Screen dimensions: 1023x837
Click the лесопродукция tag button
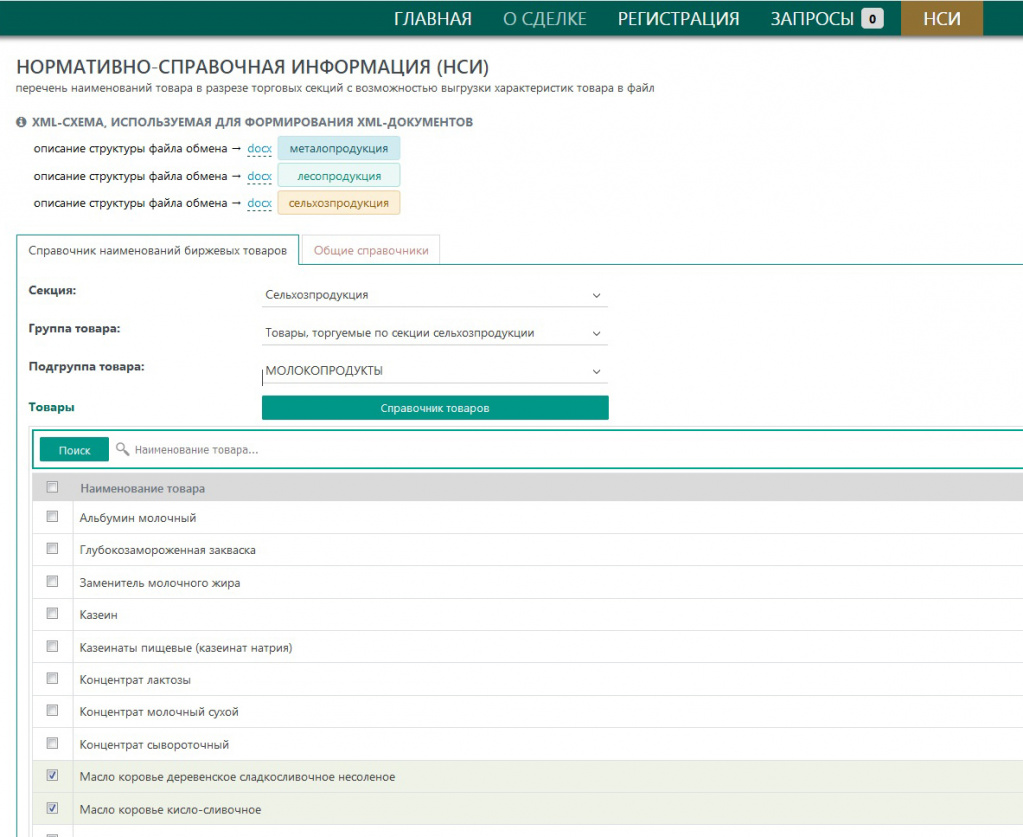coord(338,176)
